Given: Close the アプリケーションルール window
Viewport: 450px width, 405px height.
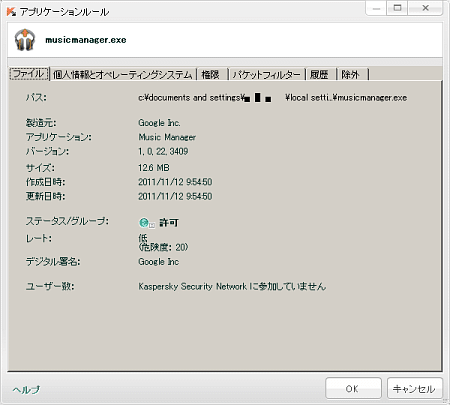Looking at the screenshot, I should click(426, 8).
